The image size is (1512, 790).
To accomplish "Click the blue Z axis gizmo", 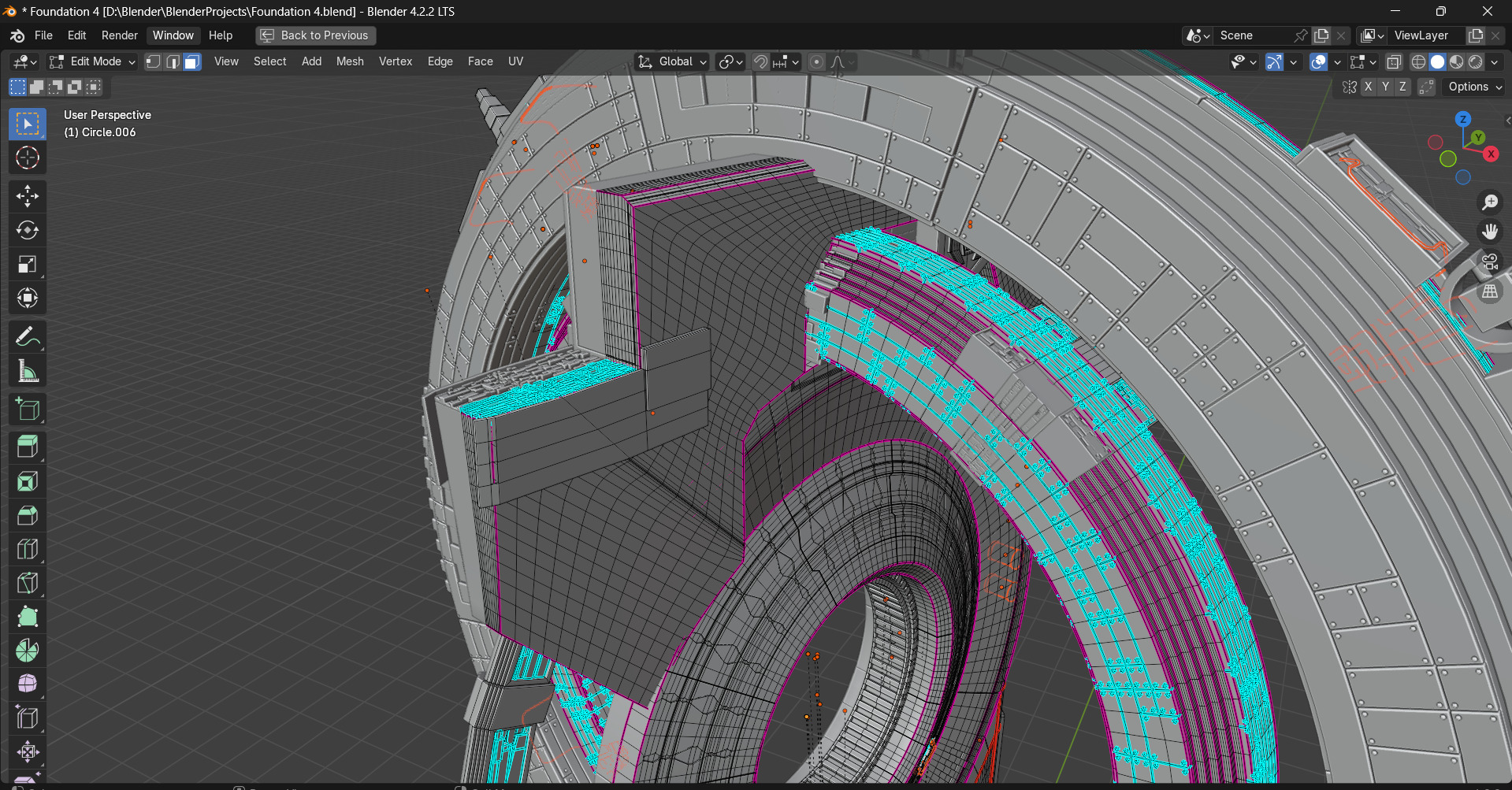I will pos(1463,120).
